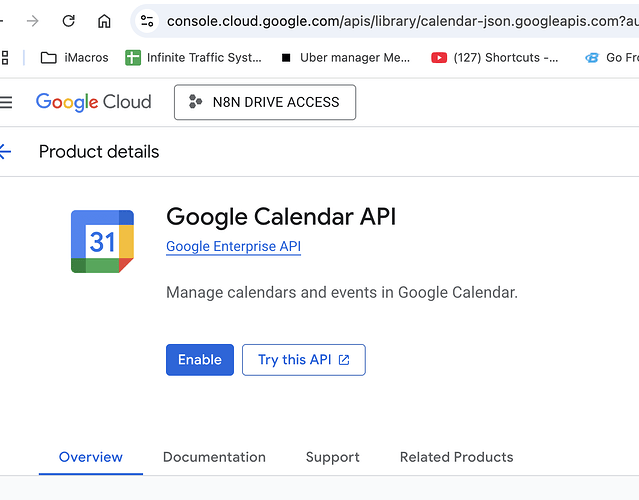The width and height of the screenshot is (639, 500).
Task: Click the address bar URL text
Action: (403, 21)
